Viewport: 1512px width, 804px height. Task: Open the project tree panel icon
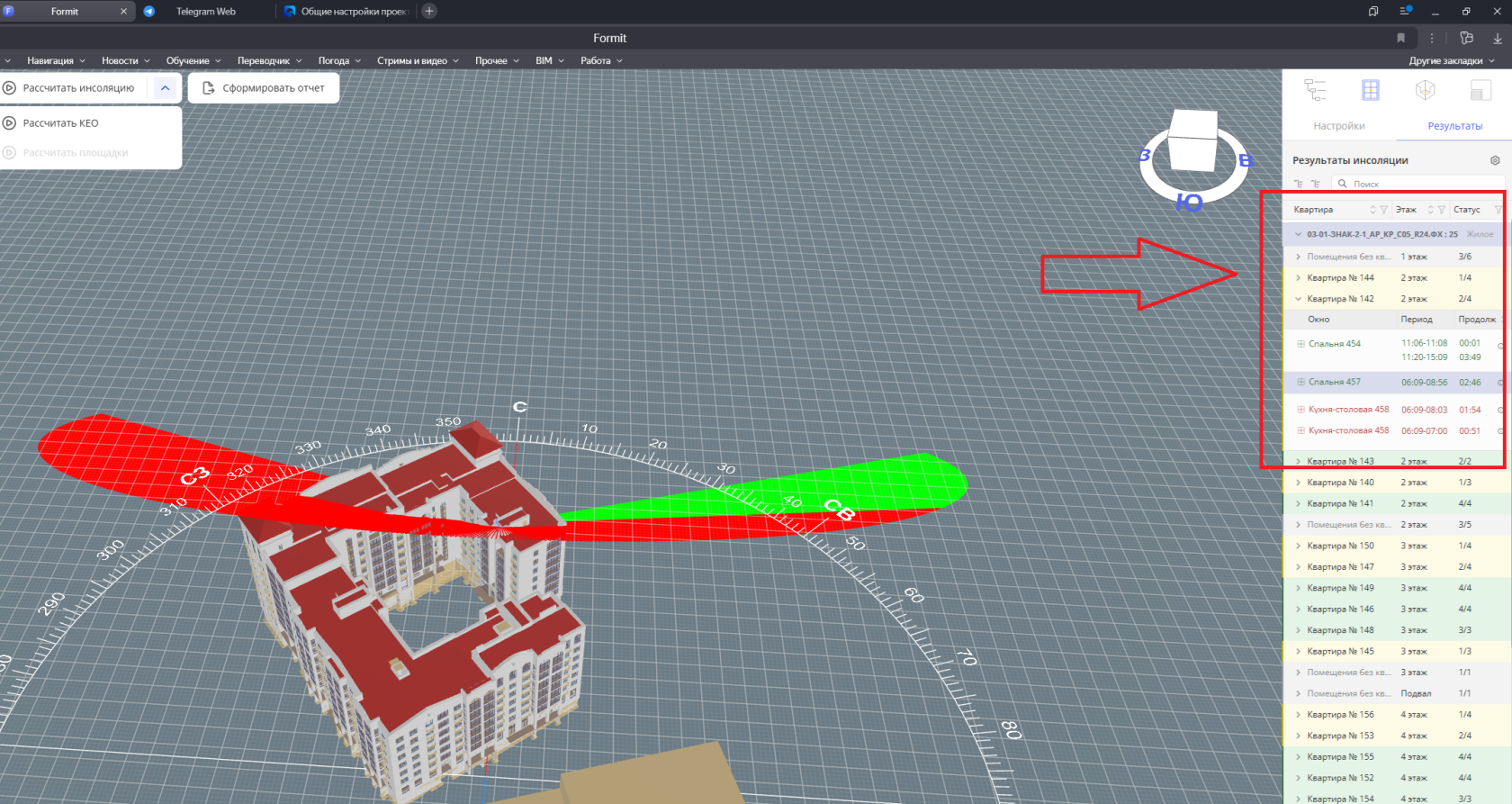pos(1315,90)
